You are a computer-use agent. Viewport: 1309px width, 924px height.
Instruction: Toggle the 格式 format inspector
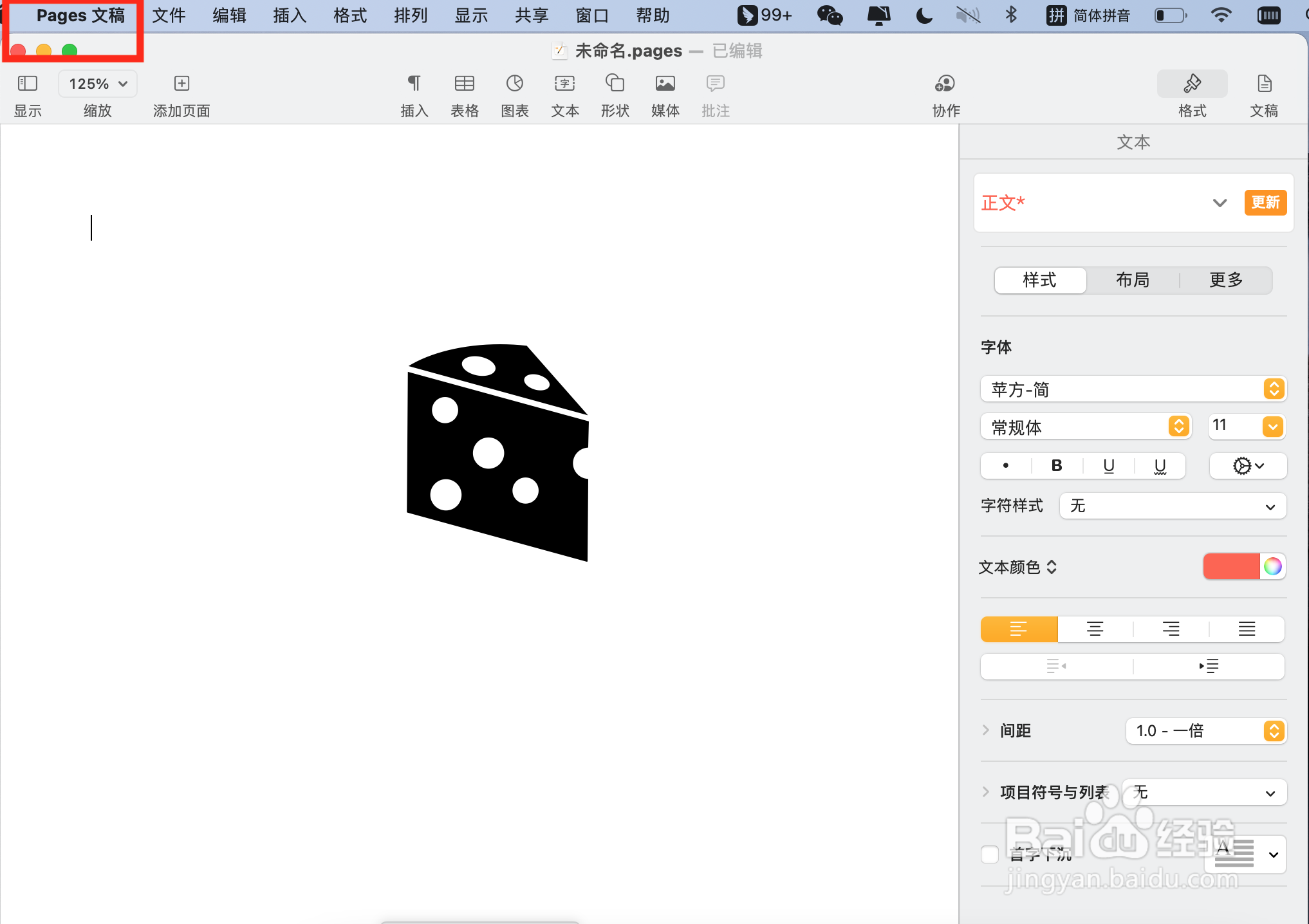pyautogui.click(x=1192, y=84)
